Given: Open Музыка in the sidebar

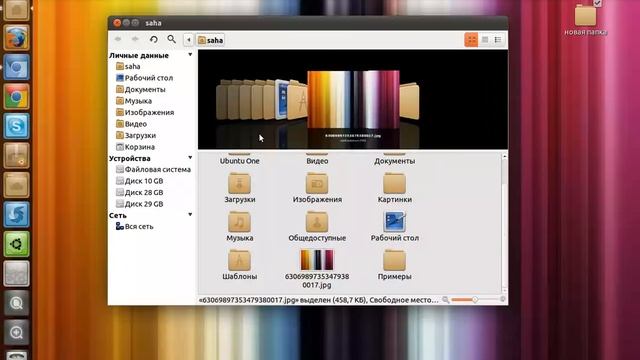Looking at the screenshot, I should (134, 100).
